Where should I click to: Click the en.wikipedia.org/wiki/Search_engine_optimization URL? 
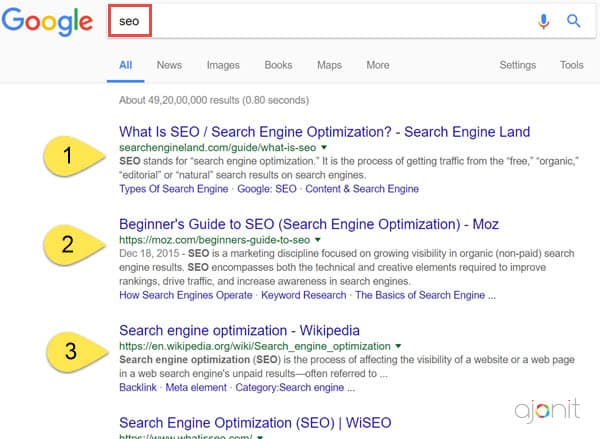(x=255, y=346)
